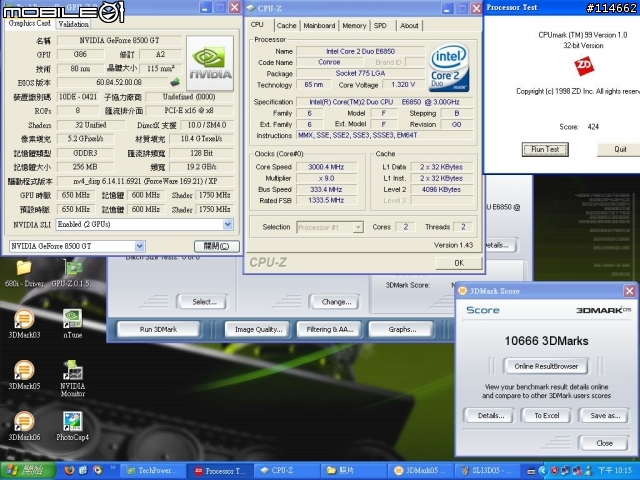Expand the quick launch chevron
This screenshot has height=480, width=640.
click(x=112, y=468)
